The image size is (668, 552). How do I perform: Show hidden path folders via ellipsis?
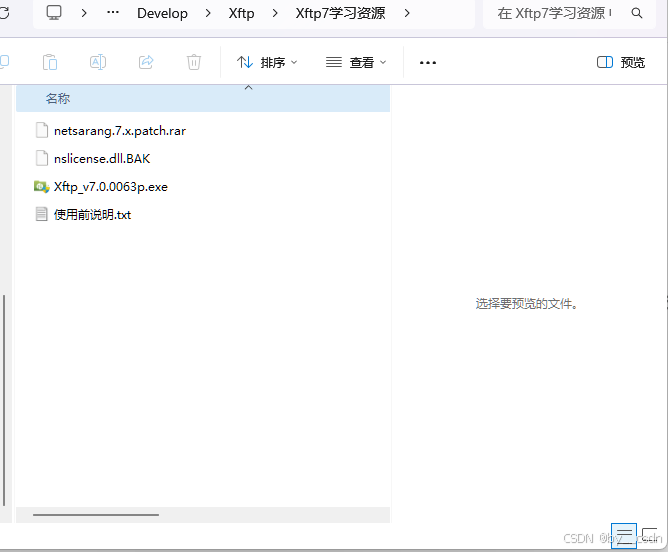pyautogui.click(x=113, y=13)
